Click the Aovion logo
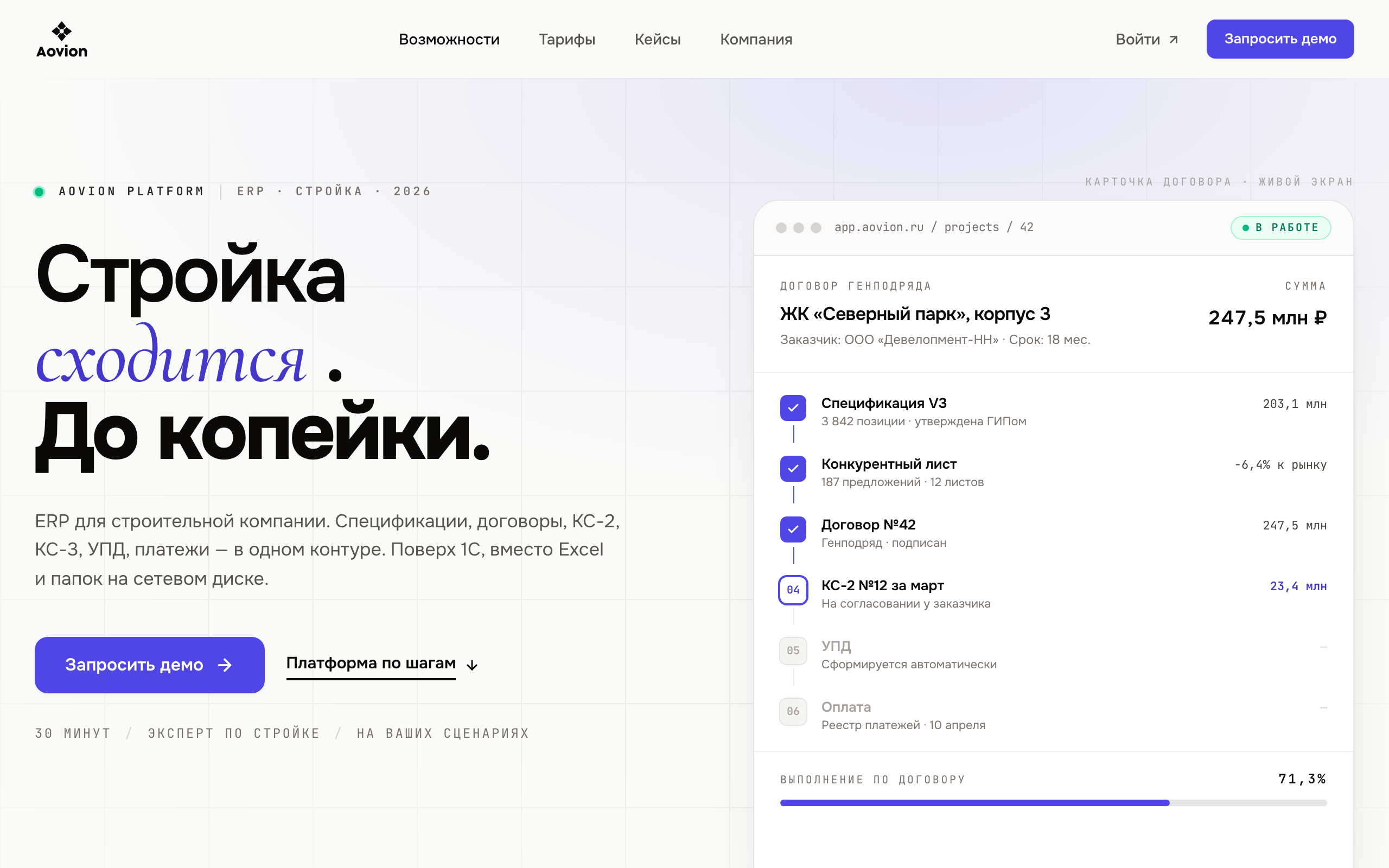This screenshot has width=1389, height=868. point(61,39)
